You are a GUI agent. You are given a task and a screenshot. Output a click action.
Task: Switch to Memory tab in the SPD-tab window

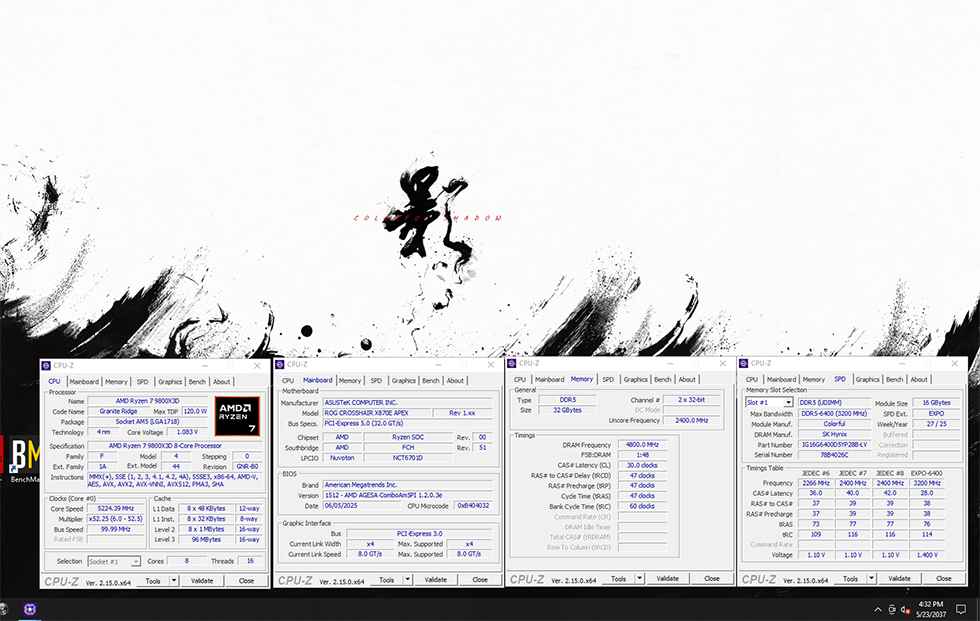point(813,379)
